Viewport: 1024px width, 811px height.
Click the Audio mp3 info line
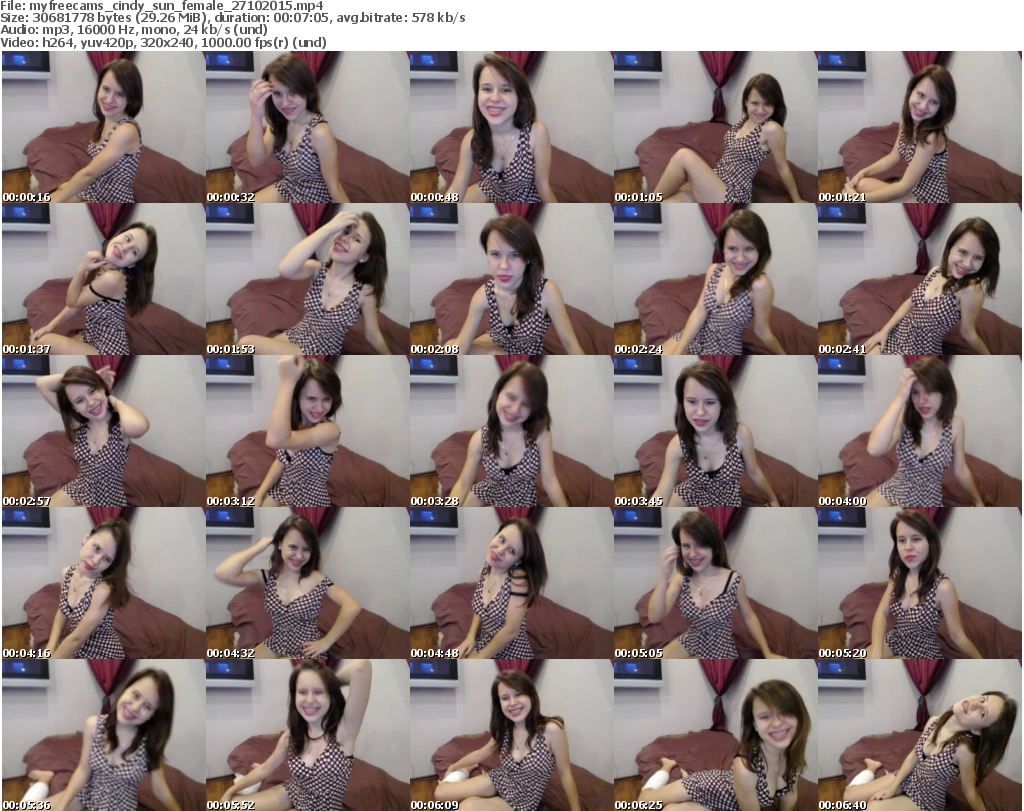point(134,30)
